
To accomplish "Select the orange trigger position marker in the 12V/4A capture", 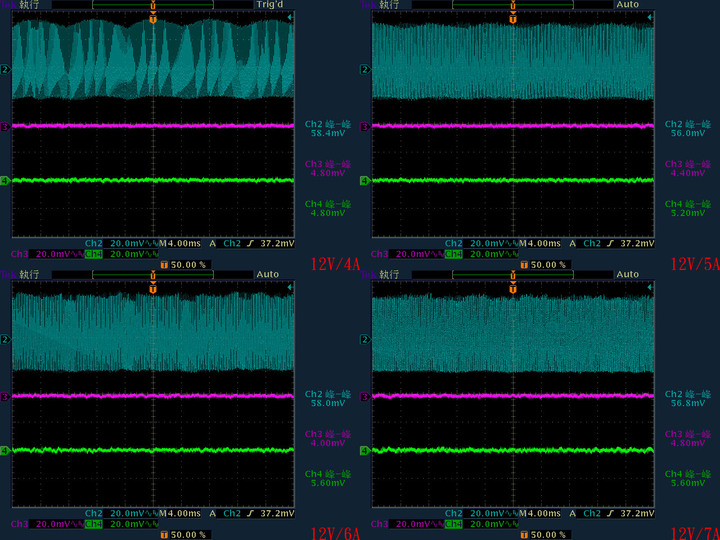I will coord(153,19).
